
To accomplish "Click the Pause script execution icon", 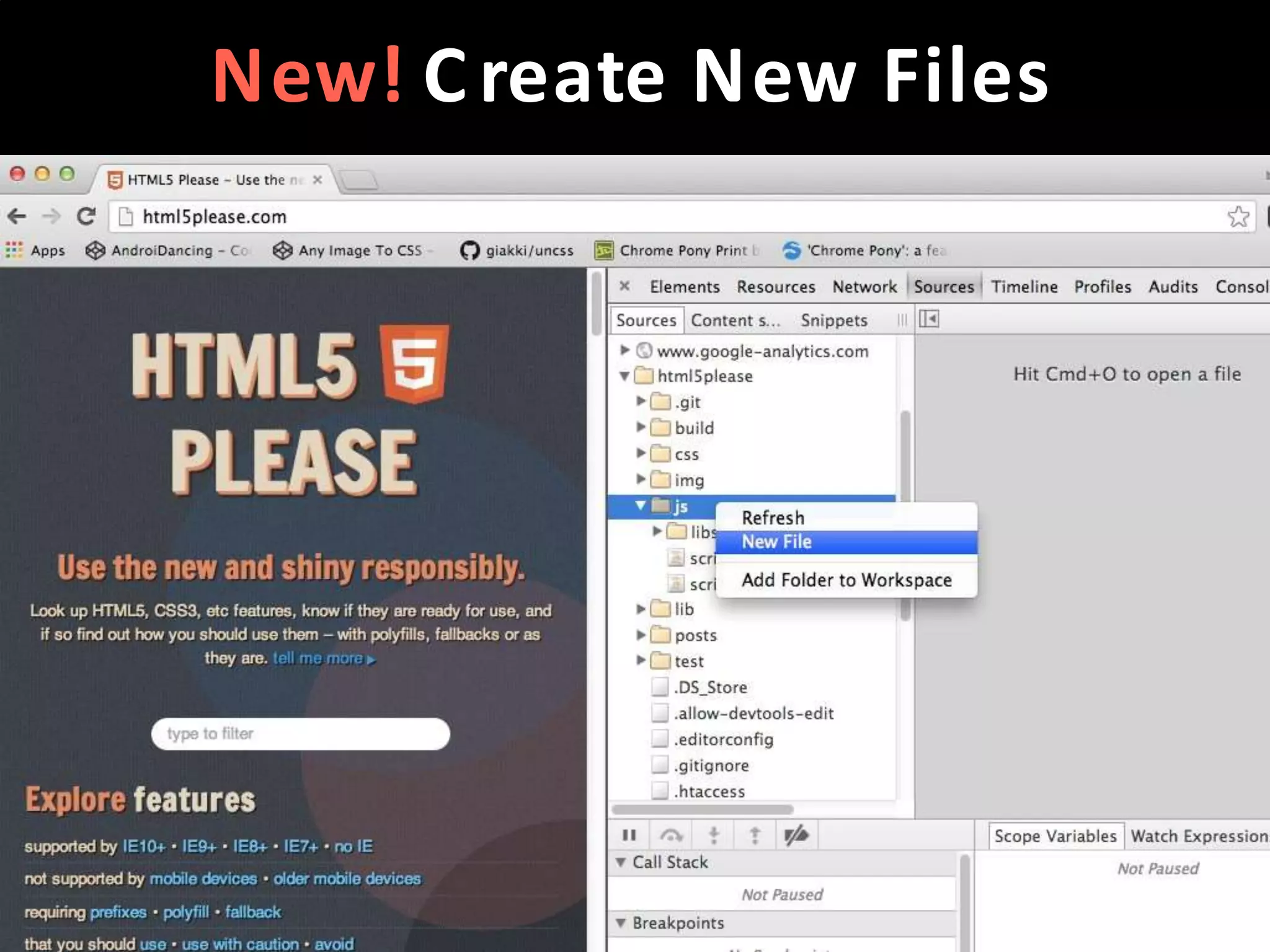I will pyautogui.click(x=629, y=835).
